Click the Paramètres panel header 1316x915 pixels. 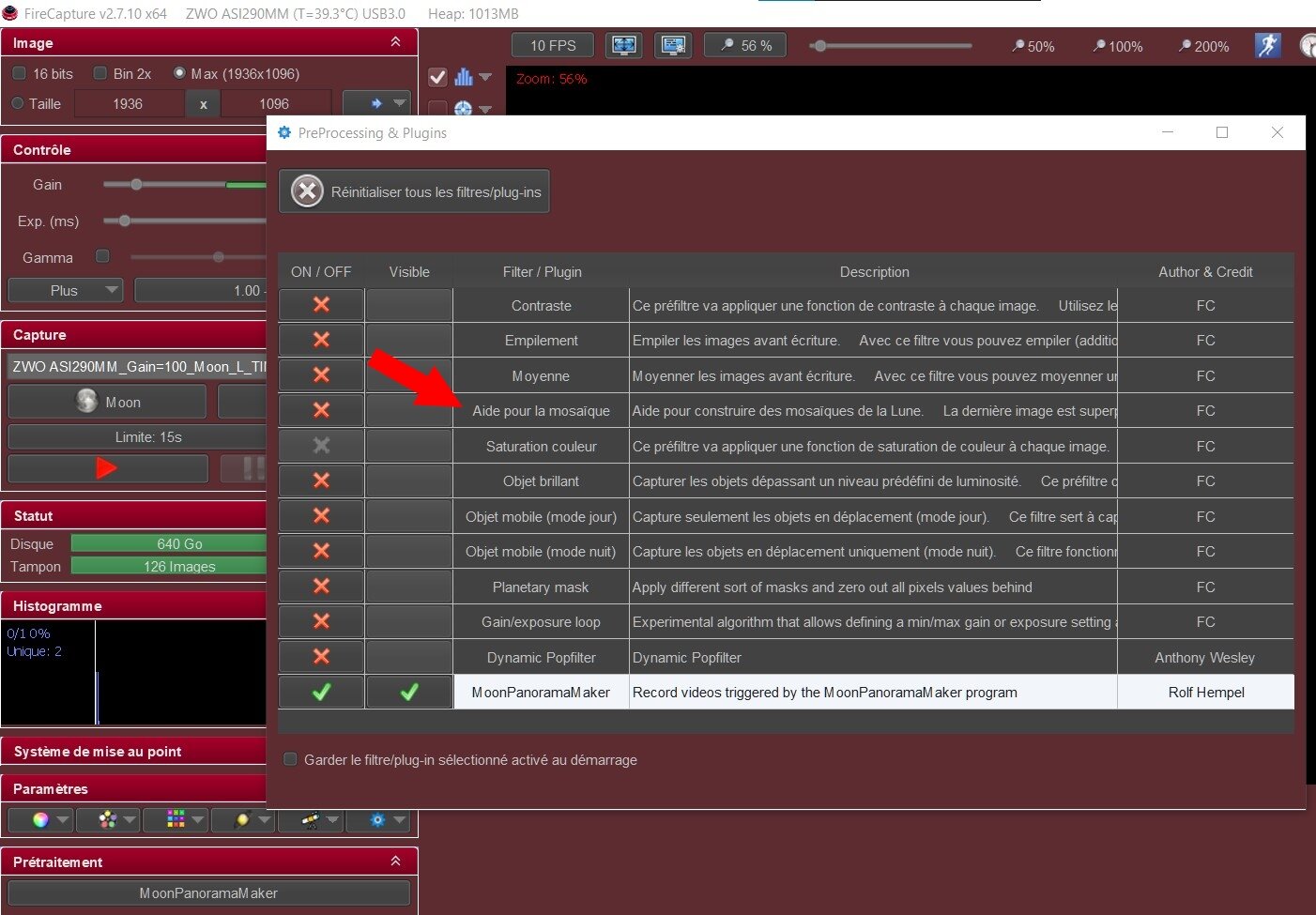coord(134,788)
